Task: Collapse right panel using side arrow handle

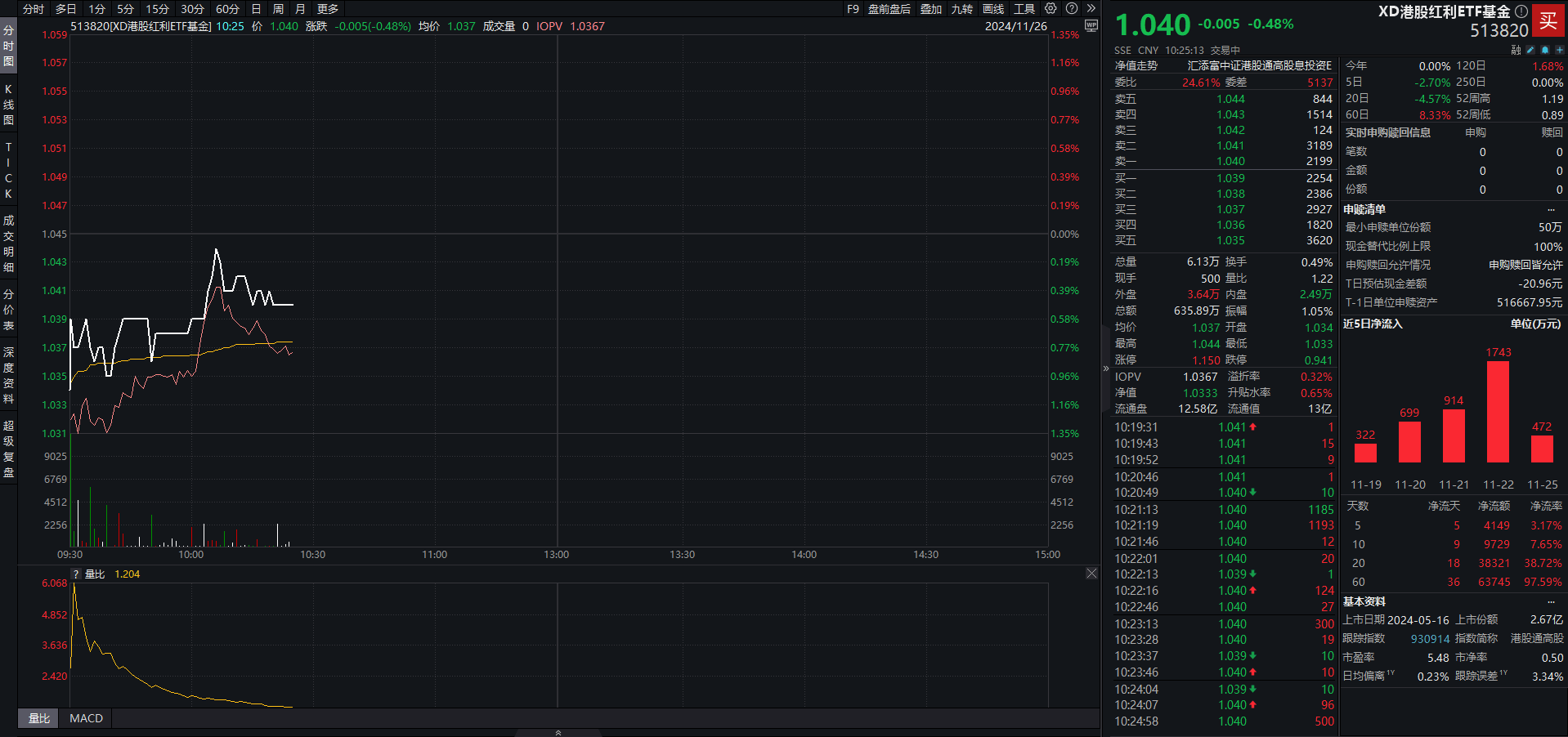Action: point(1105,368)
